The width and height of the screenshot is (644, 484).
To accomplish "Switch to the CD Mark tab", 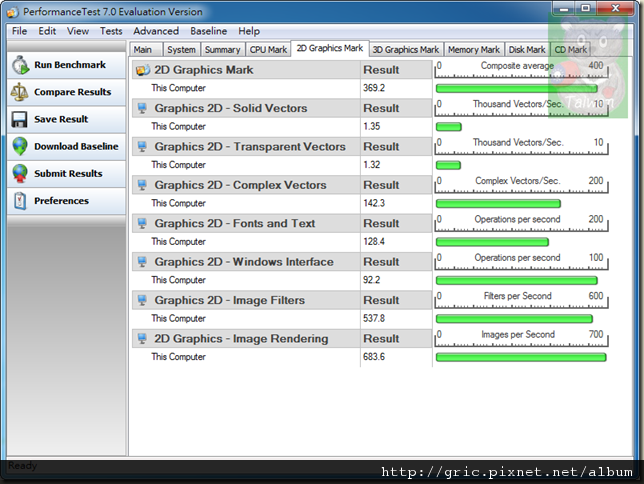I will click(x=570, y=50).
